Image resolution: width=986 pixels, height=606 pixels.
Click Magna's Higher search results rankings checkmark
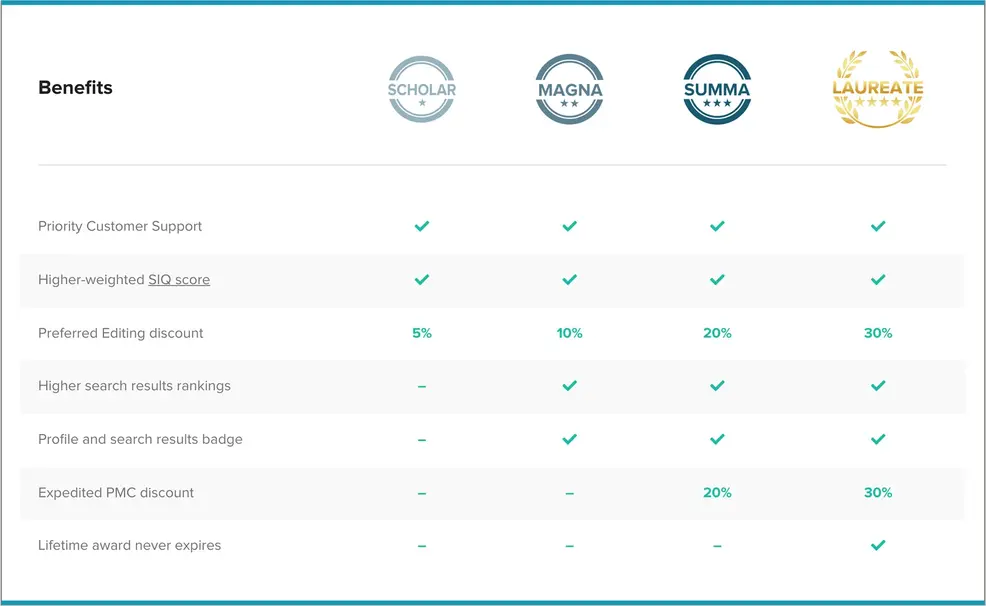coord(569,386)
